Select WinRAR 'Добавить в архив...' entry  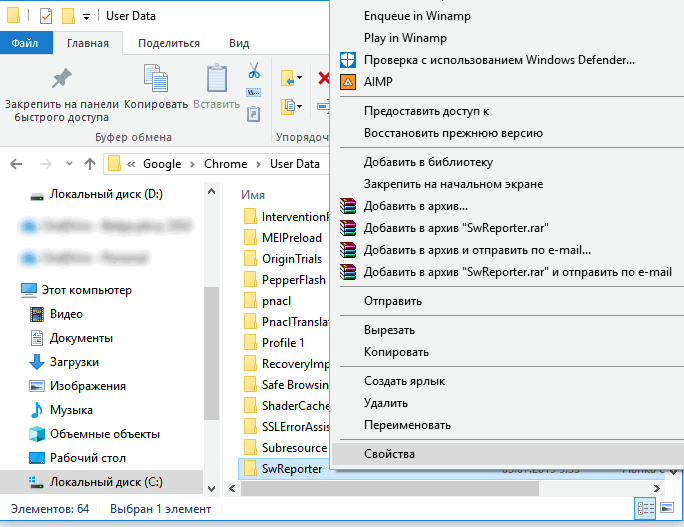416,206
